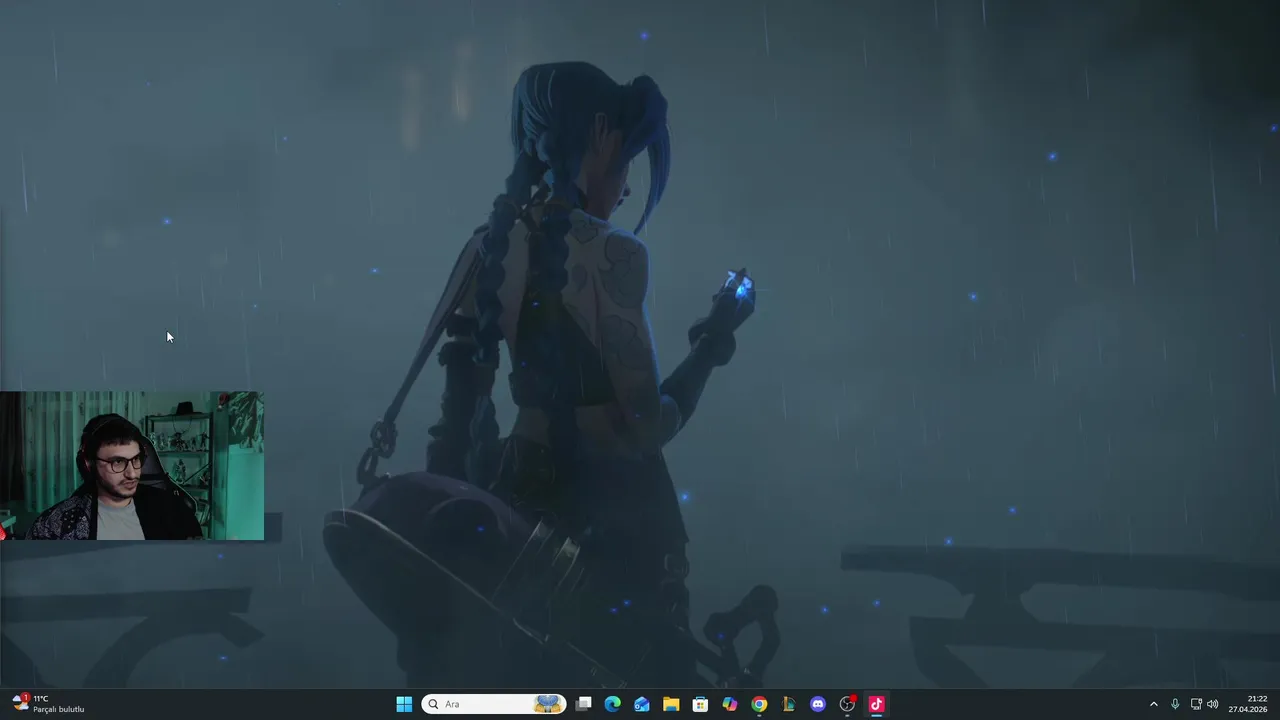The image size is (1280, 720).
Task: Launch Microsoft Edge from the taskbar
Action: [613, 704]
